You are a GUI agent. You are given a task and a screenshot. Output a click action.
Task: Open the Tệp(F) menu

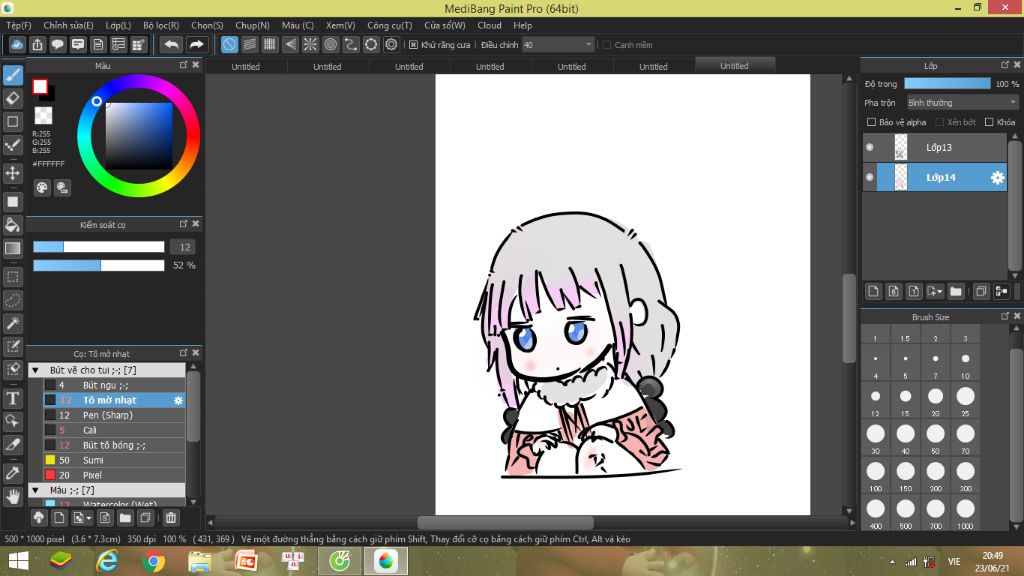[19, 25]
